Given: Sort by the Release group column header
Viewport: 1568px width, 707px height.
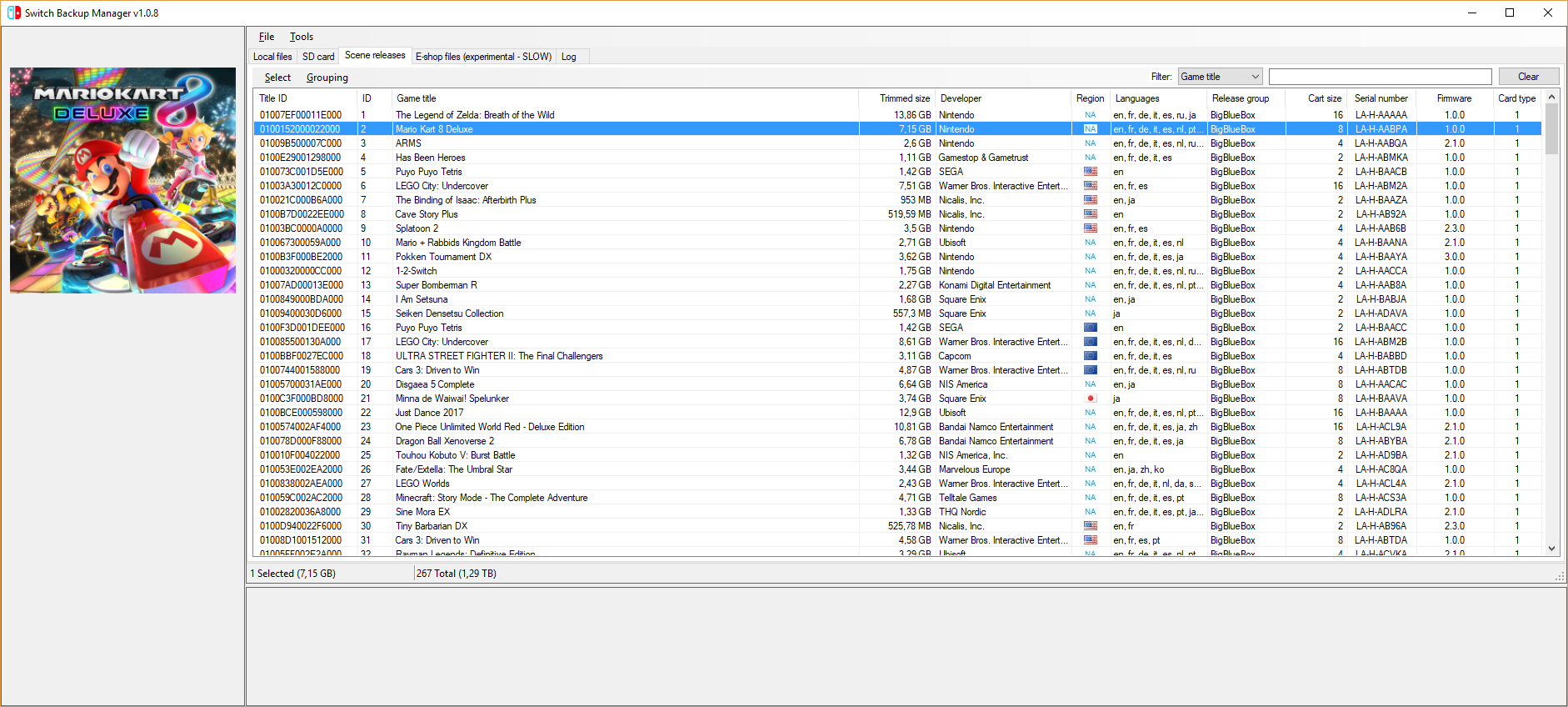Looking at the screenshot, I should point(1246,98).
